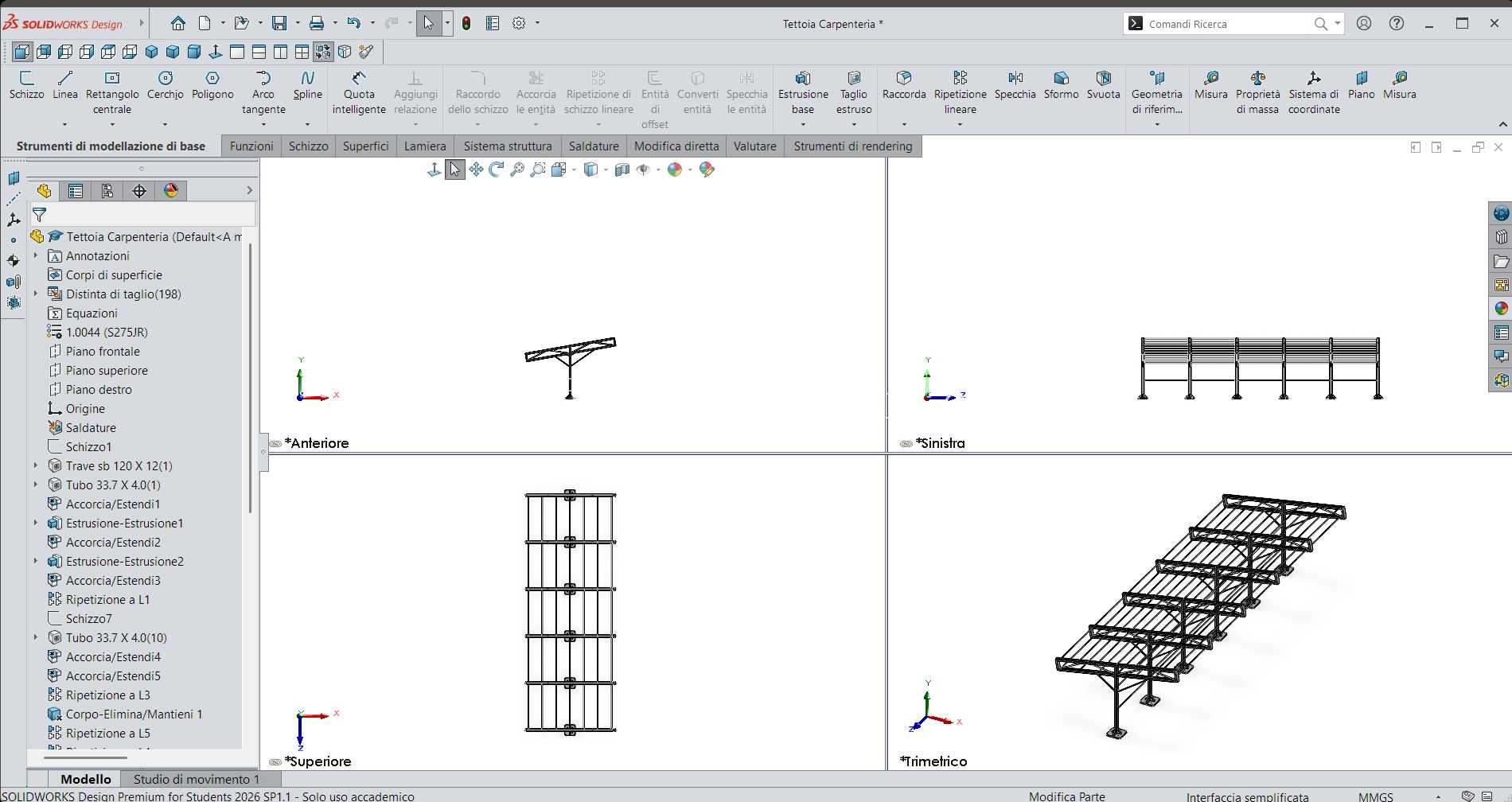This screenshot has height=802, width=1512.
Task: Go to the Valutare tab
Action: (x=755, y=146)
